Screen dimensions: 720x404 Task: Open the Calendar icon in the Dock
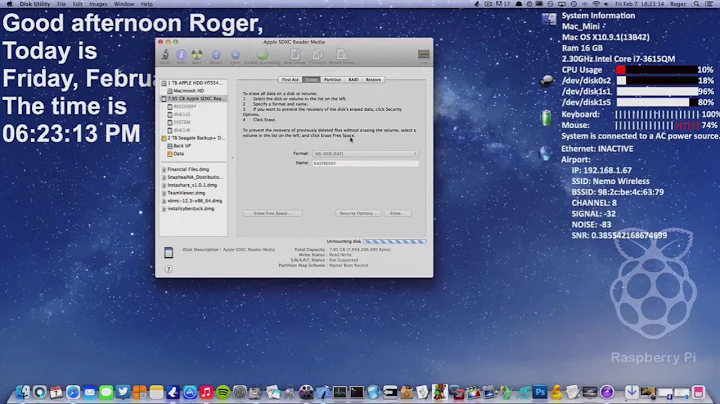click(56, 392)
